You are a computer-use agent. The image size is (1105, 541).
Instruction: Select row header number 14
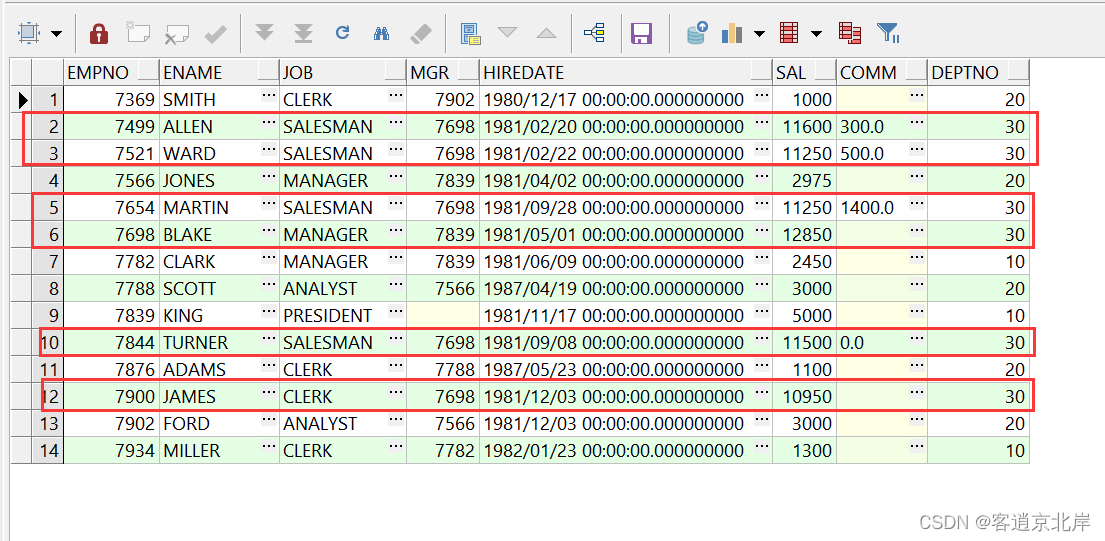pyautogui.click(x=48, y=451)
